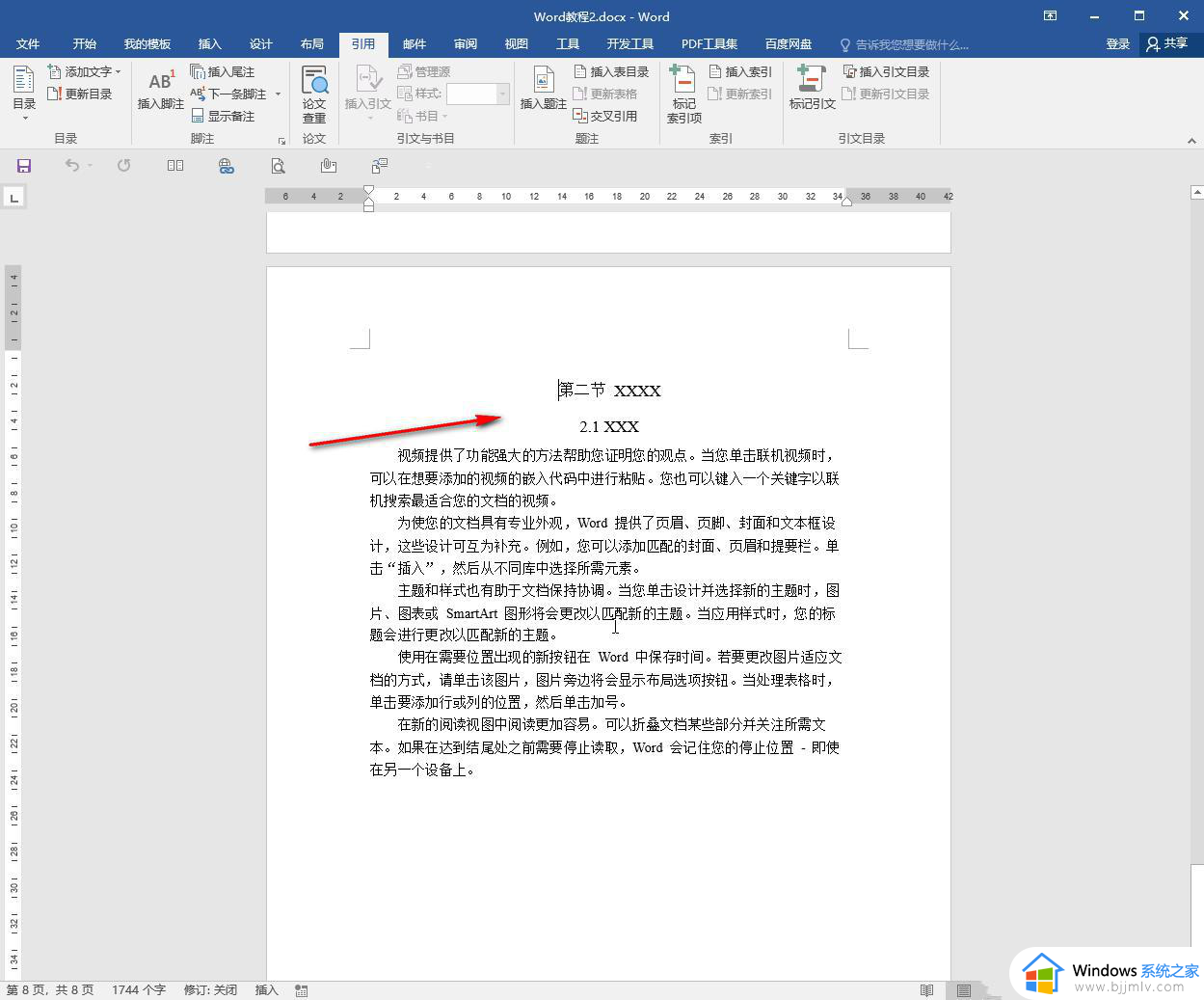Toggle 插入 insert mode in status bar
1204x1000 pixels.
[x=266, y=990]
